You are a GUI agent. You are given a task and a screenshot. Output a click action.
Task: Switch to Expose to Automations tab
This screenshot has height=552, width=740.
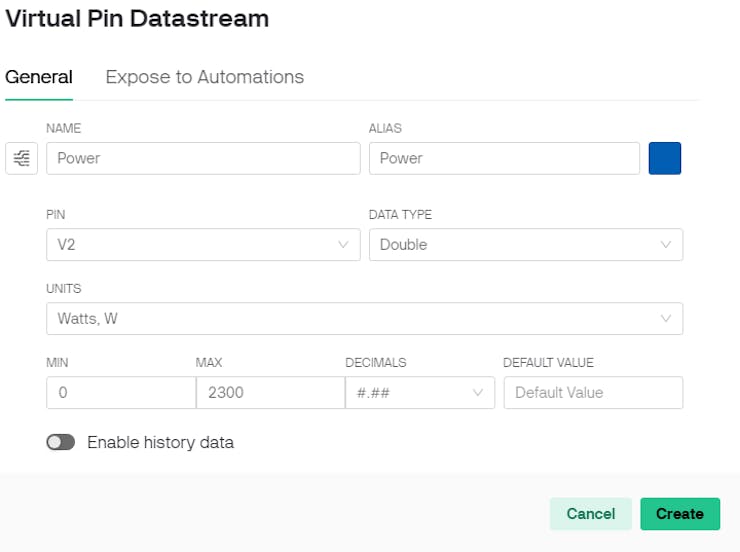pos(204,77)
